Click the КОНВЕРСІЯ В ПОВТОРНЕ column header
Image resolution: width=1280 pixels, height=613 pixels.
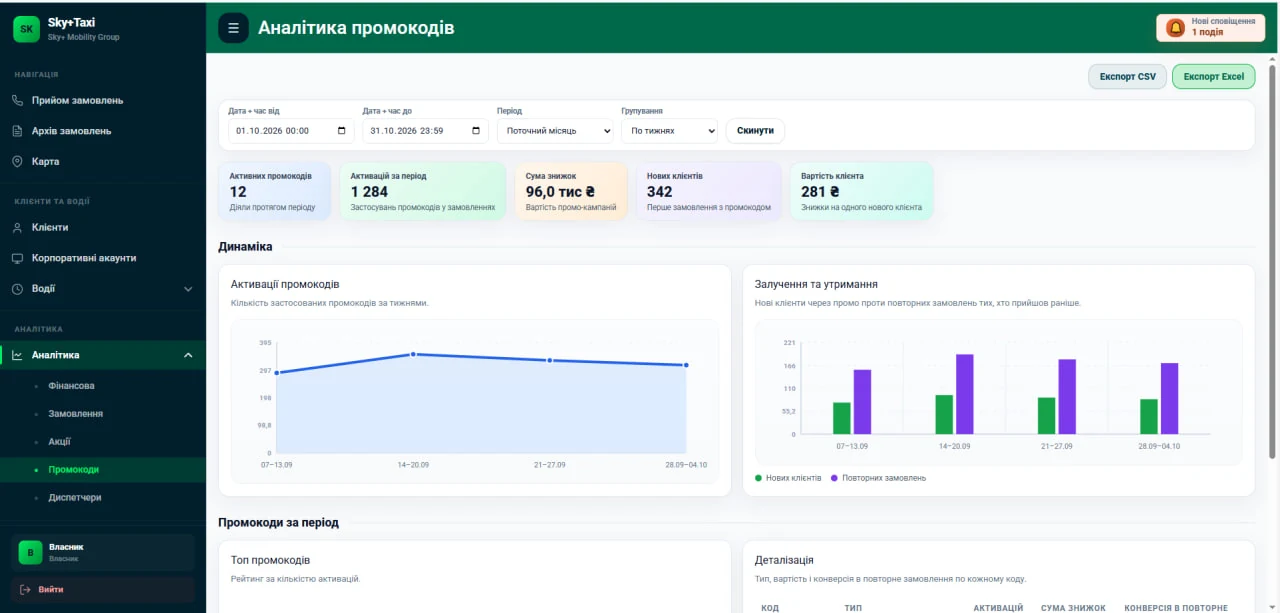coord(1176,608)
